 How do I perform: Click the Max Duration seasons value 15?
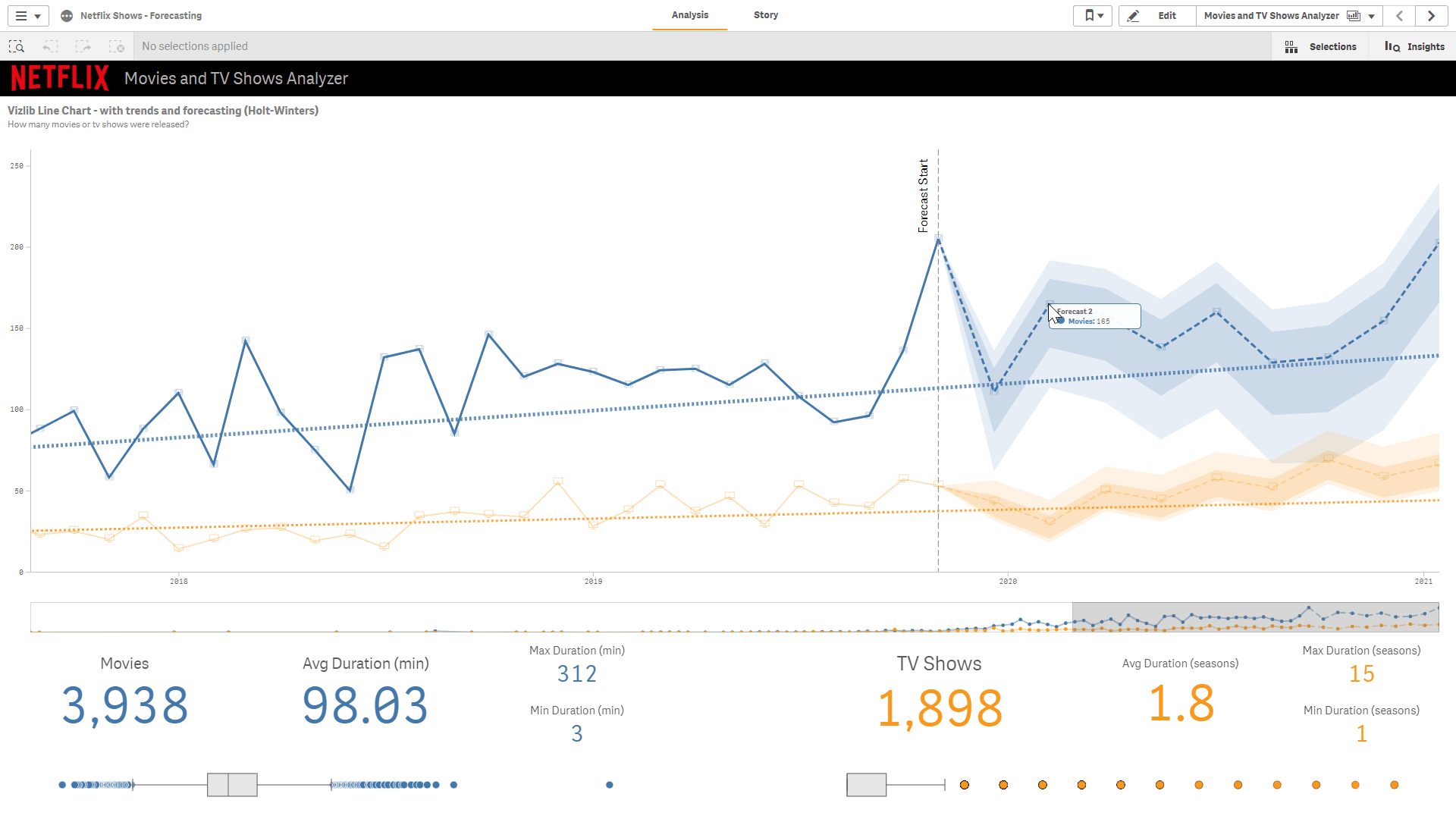pos(1362,674)
